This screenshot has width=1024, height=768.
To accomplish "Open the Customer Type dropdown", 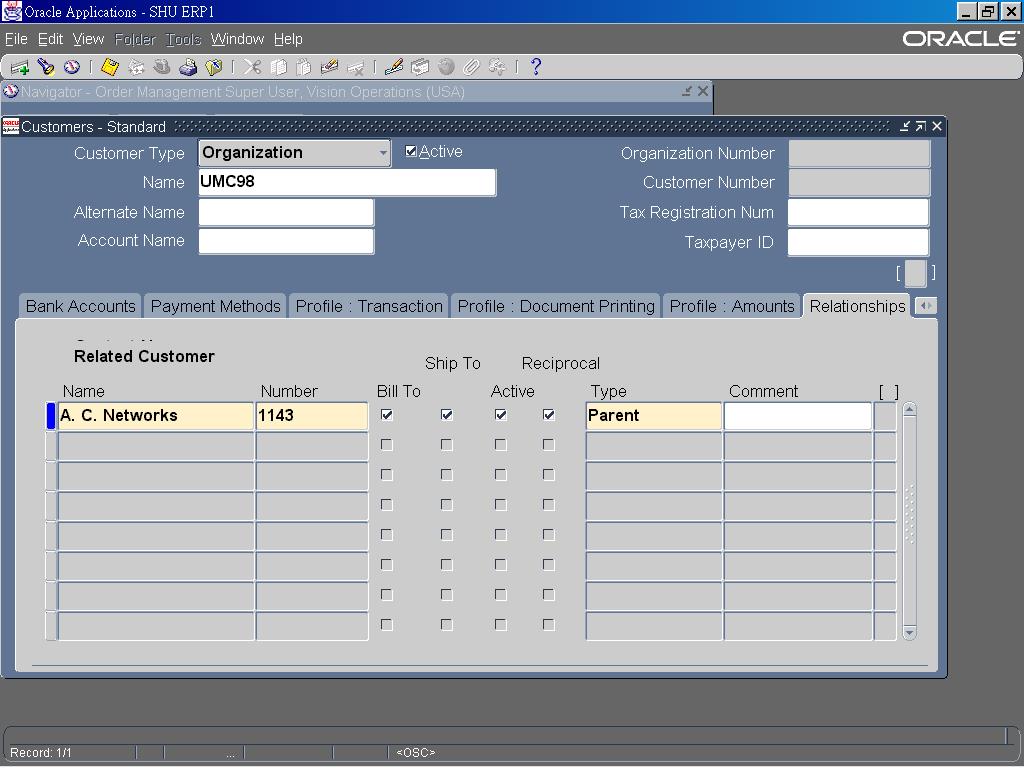I will coord(383,153).
